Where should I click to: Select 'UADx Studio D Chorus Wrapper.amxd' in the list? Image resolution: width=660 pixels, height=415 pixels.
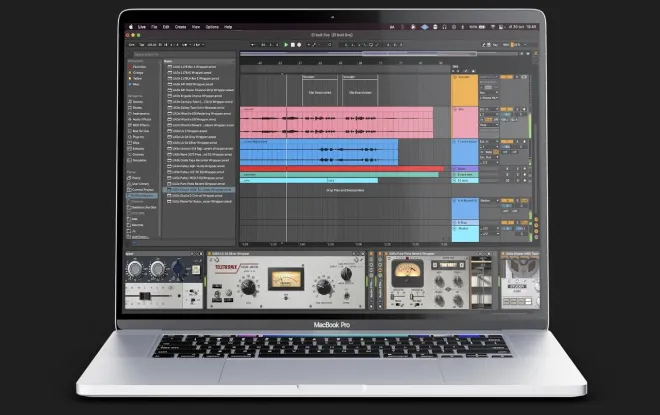[x=197, y=196]
